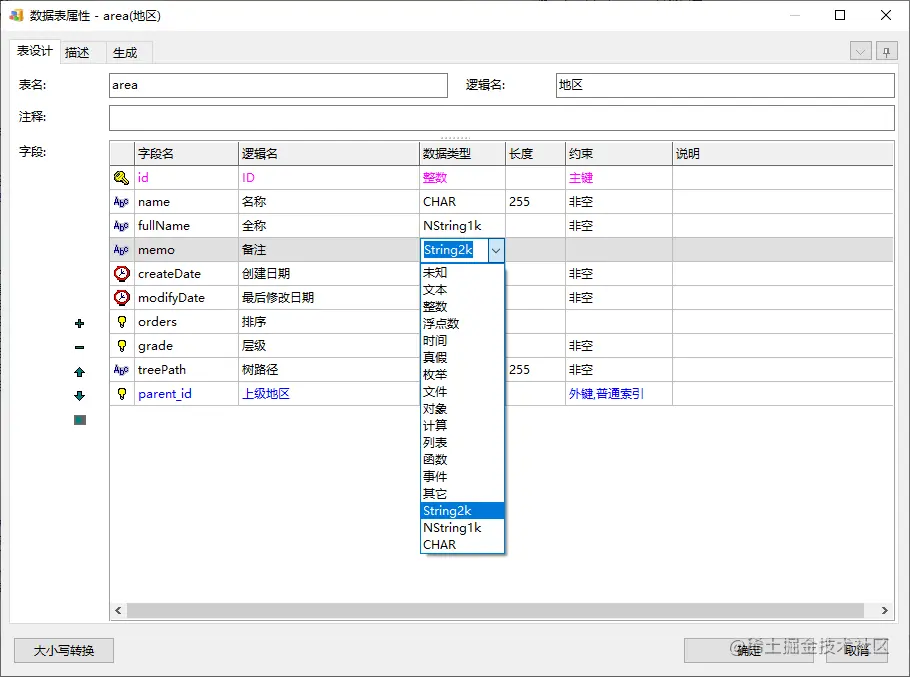Viewport: 910px width, 677px height.
Task: Click the 大小写转换 button
Action: (64, 650)
